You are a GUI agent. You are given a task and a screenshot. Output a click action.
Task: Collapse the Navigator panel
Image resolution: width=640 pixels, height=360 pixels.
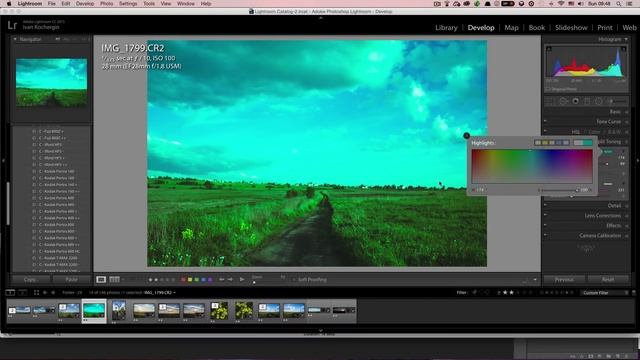(15, 39)
